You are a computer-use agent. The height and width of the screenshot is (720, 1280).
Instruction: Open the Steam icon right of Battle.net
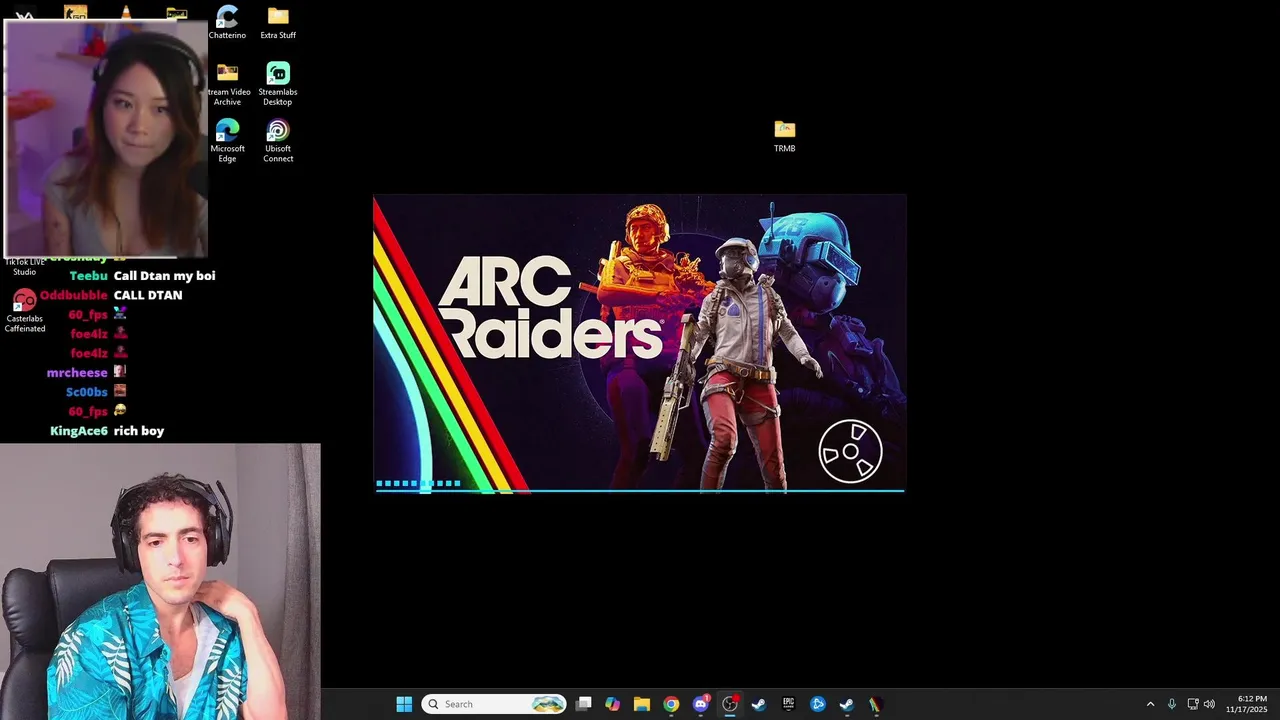tap(846, 704)
